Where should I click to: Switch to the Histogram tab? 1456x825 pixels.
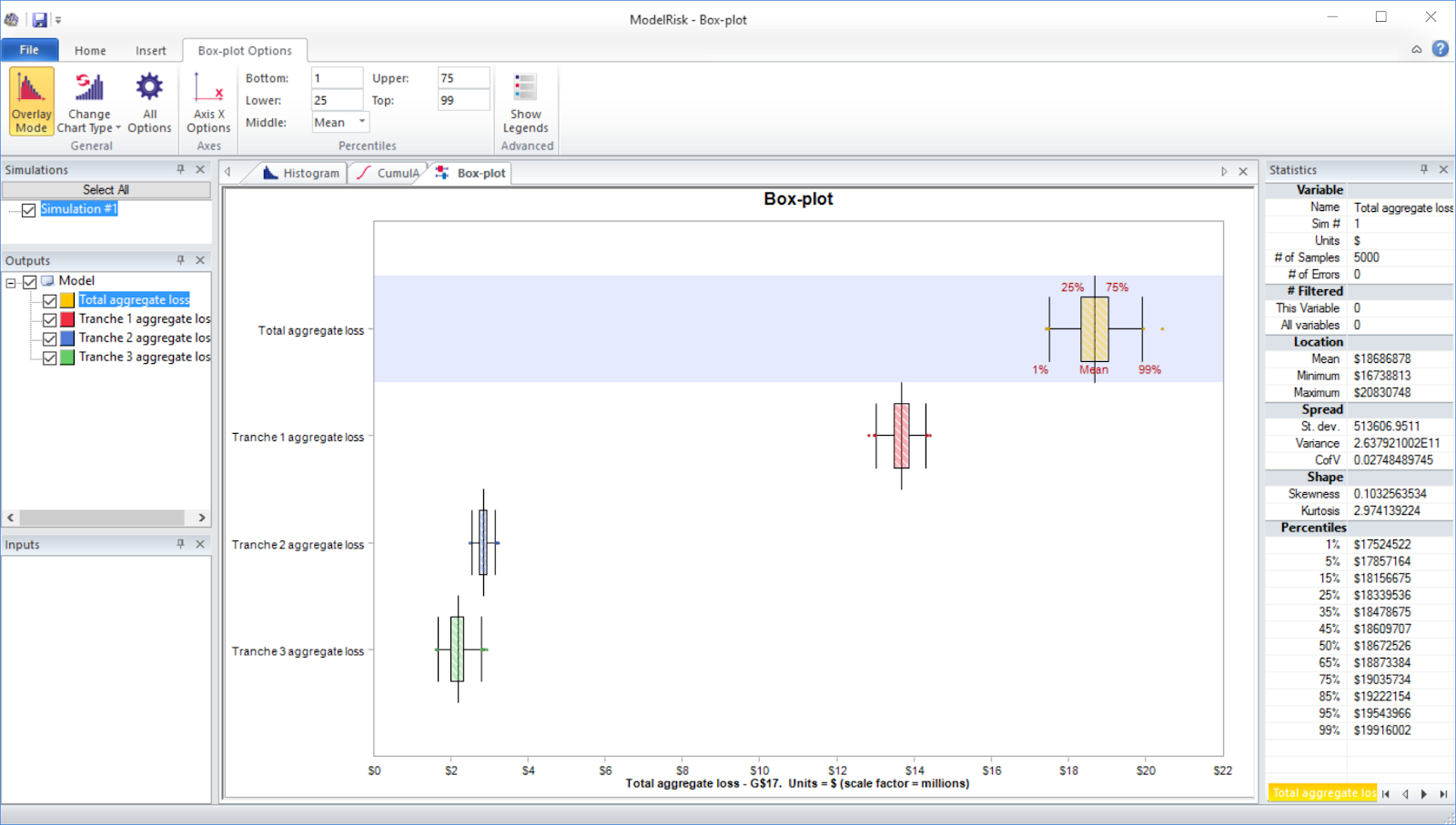point(302,173)
